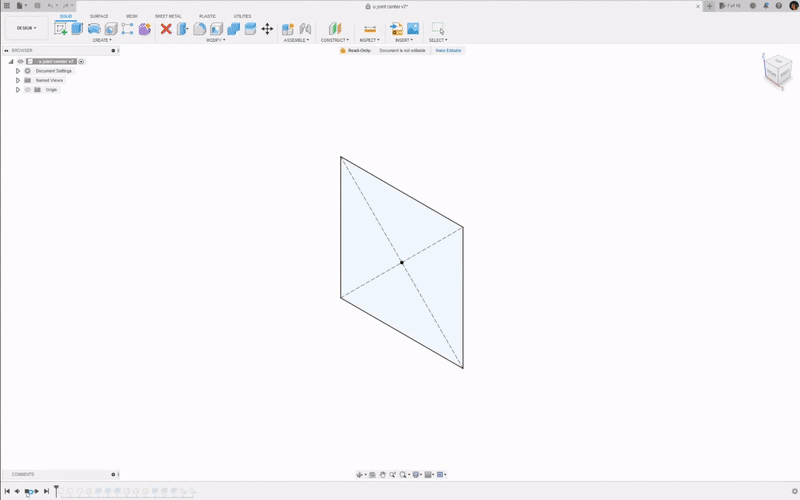Click the Select tool icon

tap(438, 29)
